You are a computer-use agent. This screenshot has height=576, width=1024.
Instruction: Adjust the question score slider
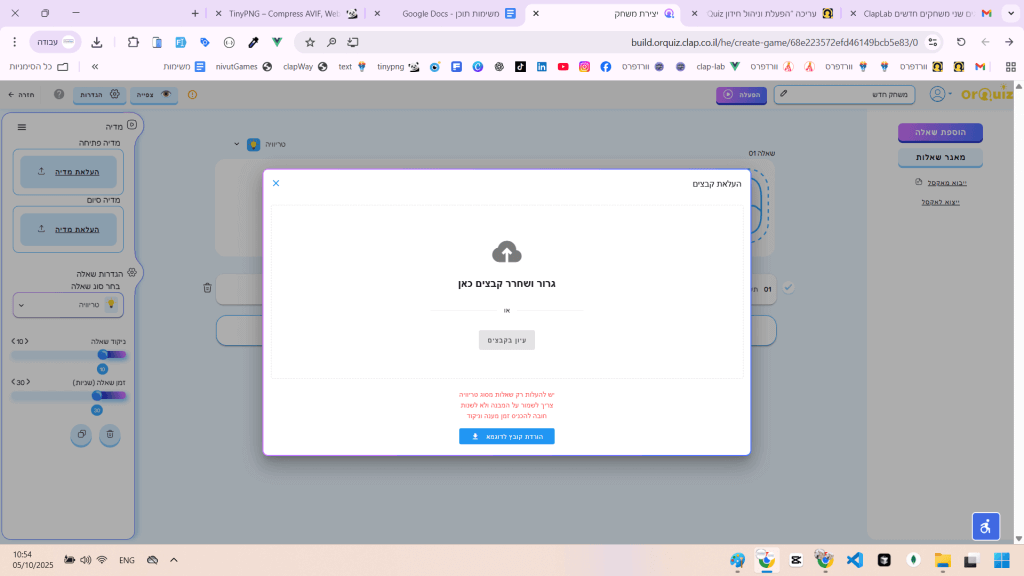tap(102, 354)
